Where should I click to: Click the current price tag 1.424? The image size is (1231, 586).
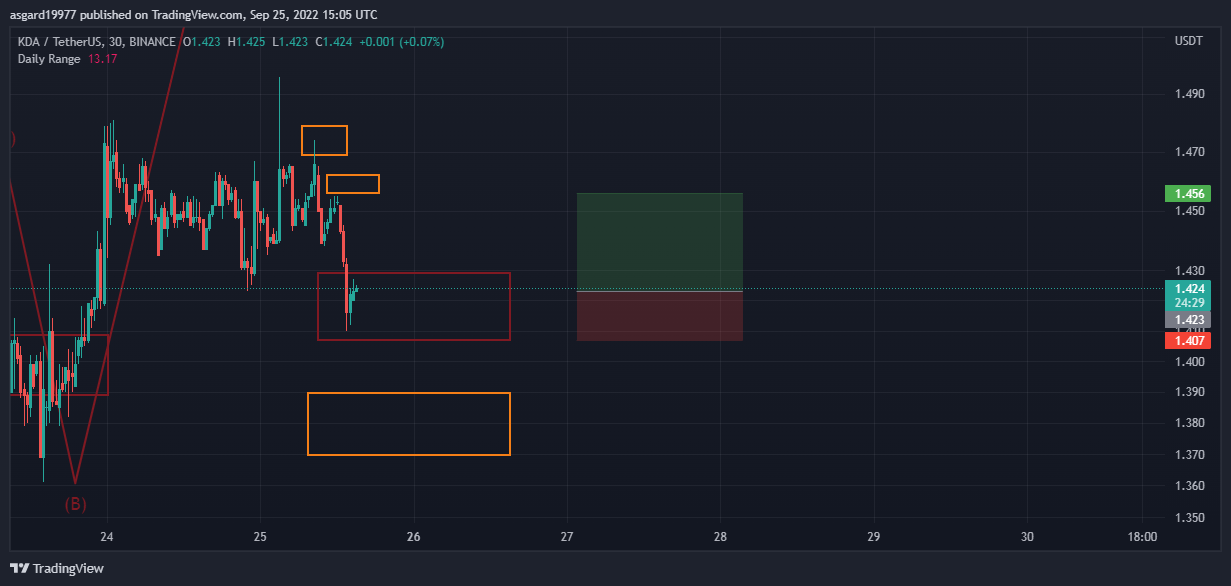(x=1188, y=289)
